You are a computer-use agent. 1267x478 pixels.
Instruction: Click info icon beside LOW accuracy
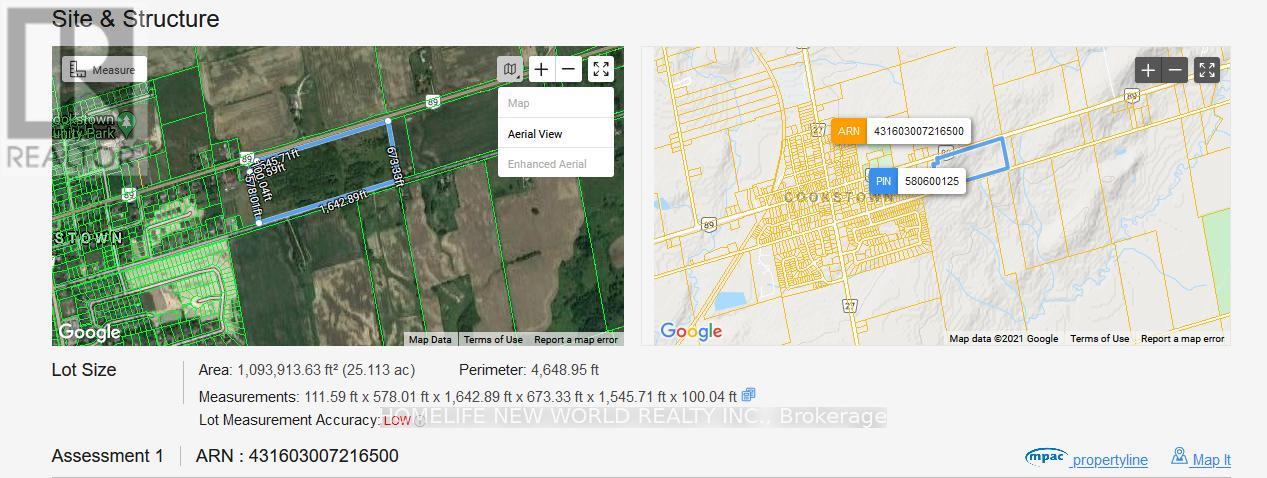420,421
